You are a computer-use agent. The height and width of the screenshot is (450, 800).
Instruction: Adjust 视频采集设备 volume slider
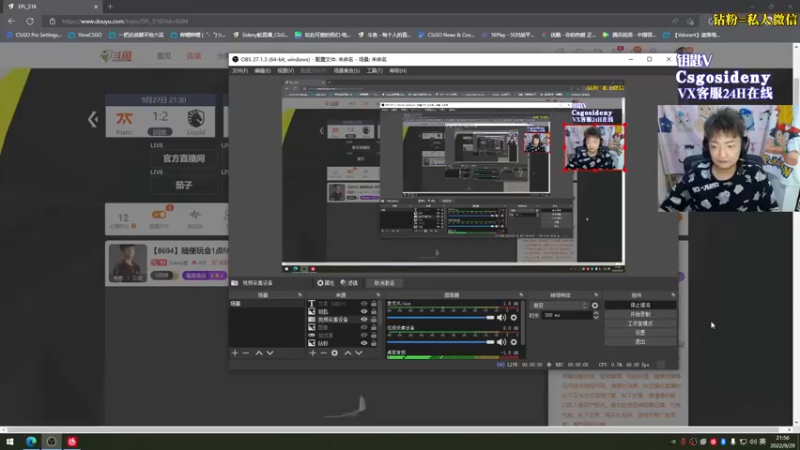441,342
